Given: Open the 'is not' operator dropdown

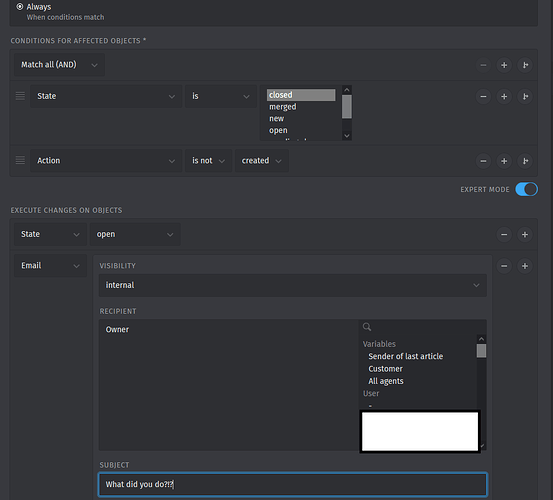Looking at the screenshot, I should 208,160.
